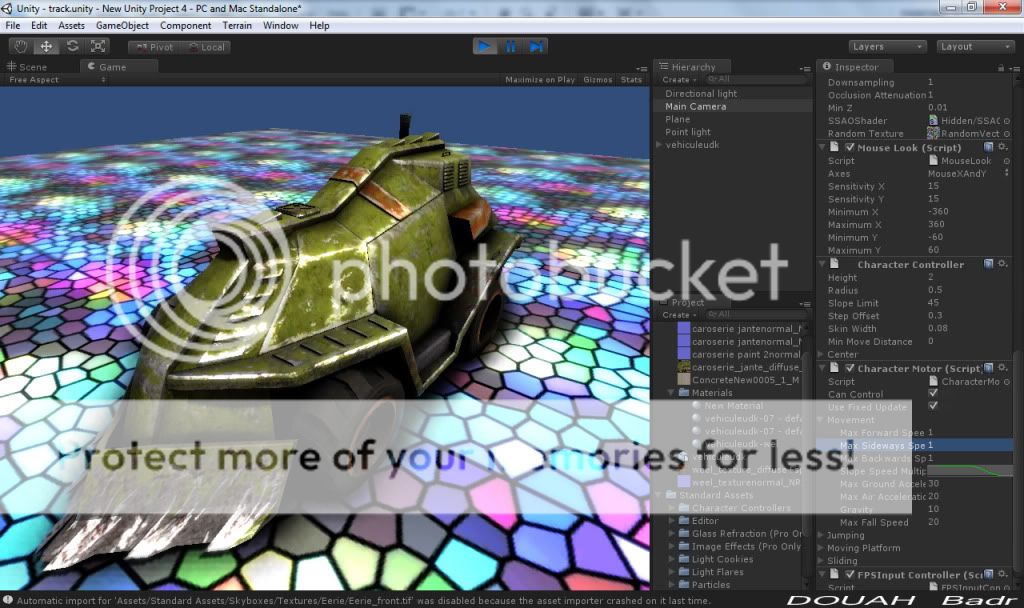
Task: Expand the vehiculeudk hierarchy item
Action: coord(658,145)
